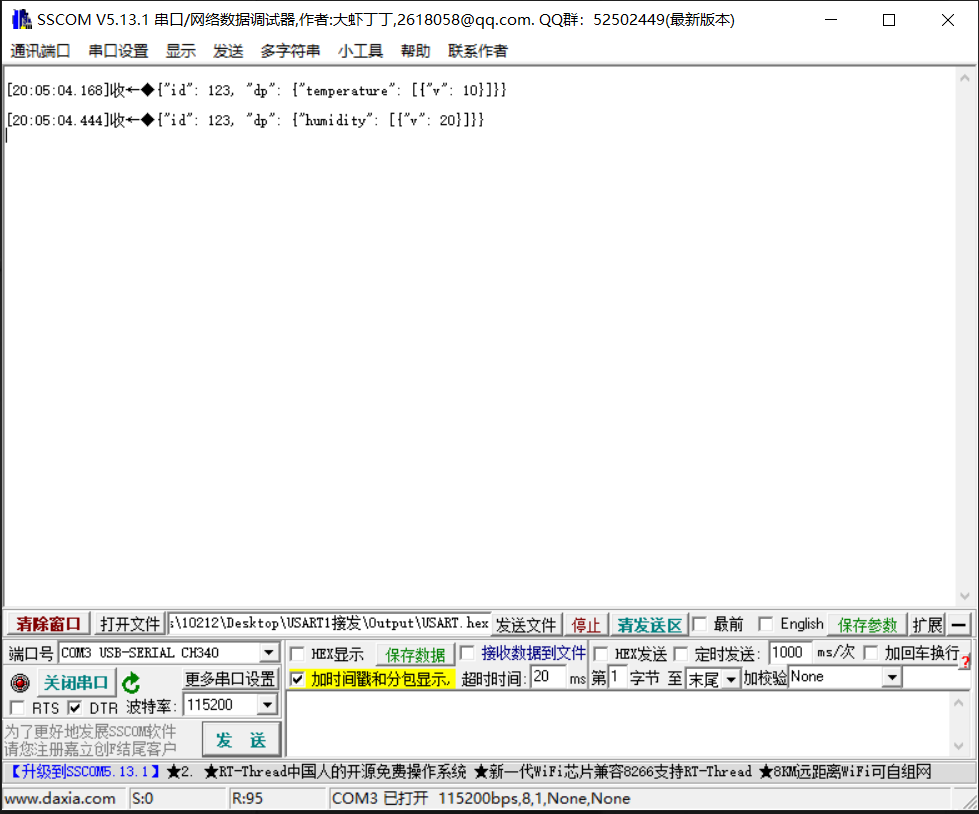Click the green refresh serial ports icon
979x814 pixels.
(130, 683)
